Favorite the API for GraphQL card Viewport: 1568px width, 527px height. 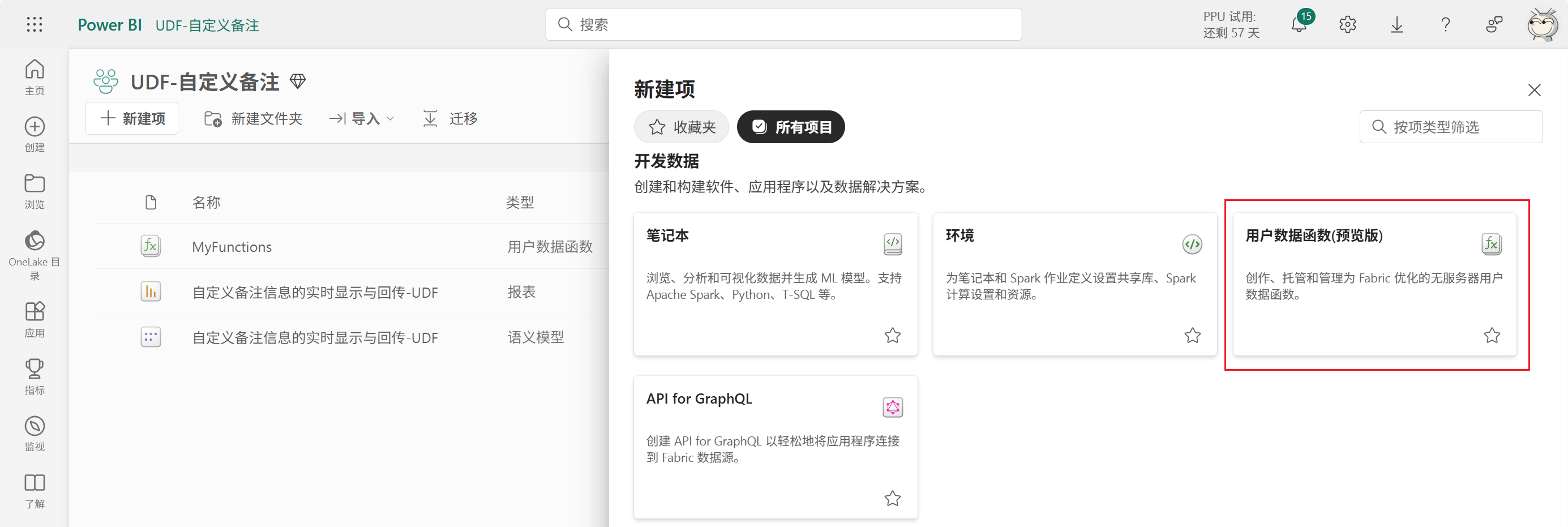click(x=892, y=498)
